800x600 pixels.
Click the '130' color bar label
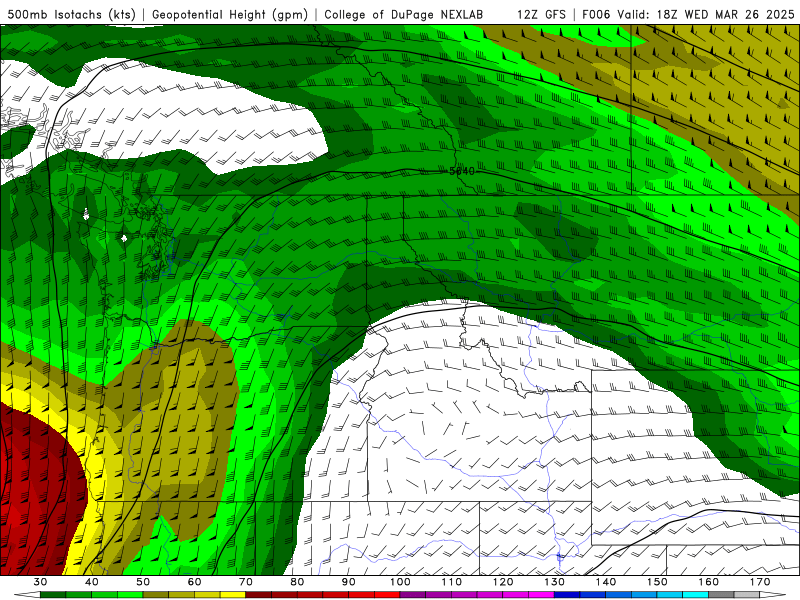click(x=555, y=582)
